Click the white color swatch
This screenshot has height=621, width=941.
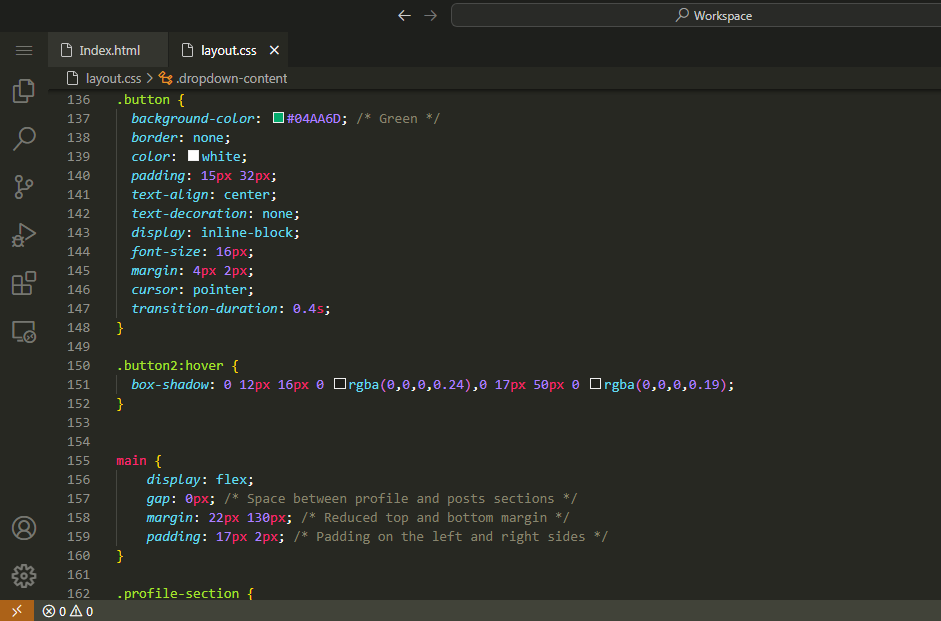(x=193, y=155)
